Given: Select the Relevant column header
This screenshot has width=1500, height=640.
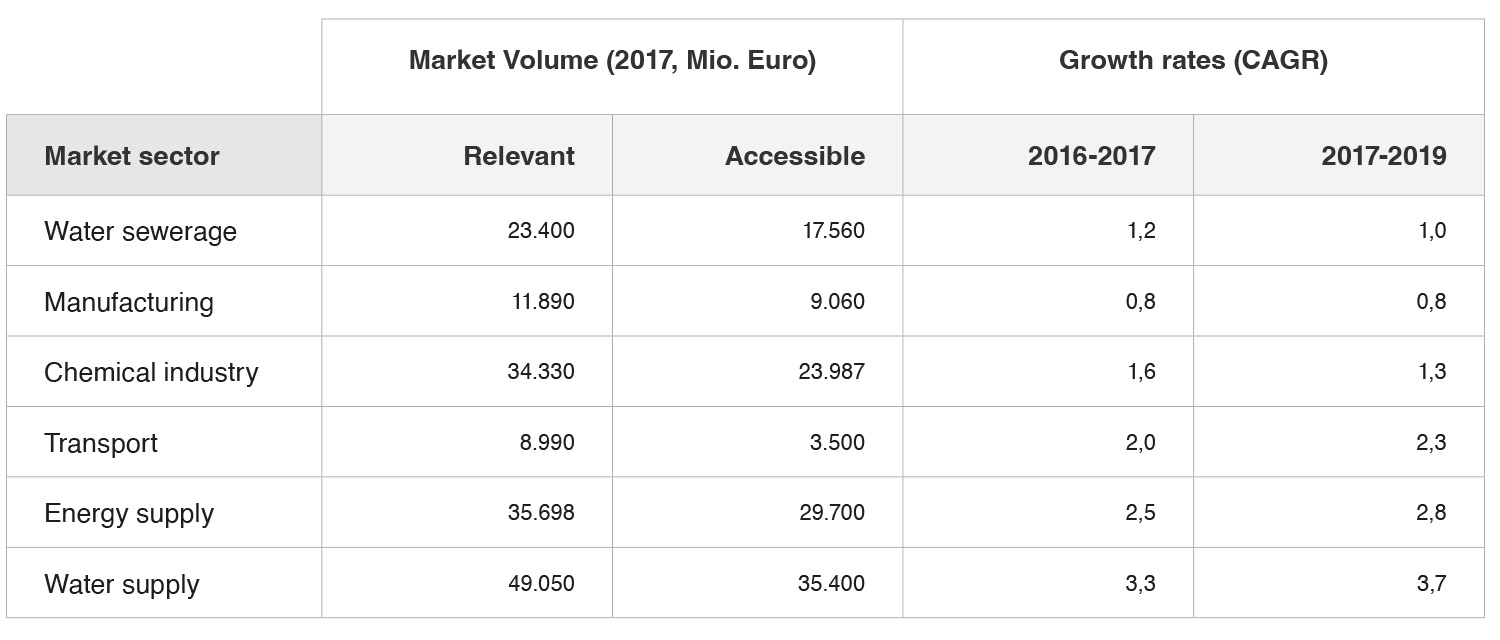Looking at the screenshot, I should [519, 156].
